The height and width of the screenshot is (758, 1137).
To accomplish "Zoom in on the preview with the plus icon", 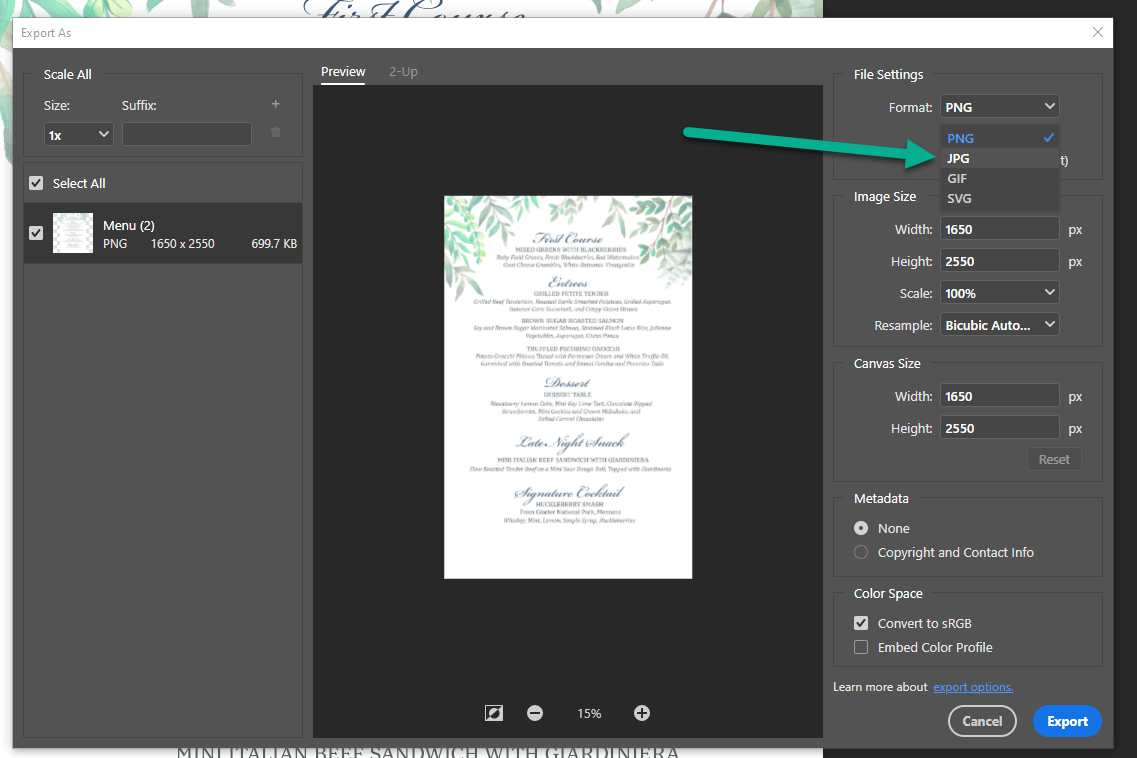I will pyautogui.click(x=641, y=713).
